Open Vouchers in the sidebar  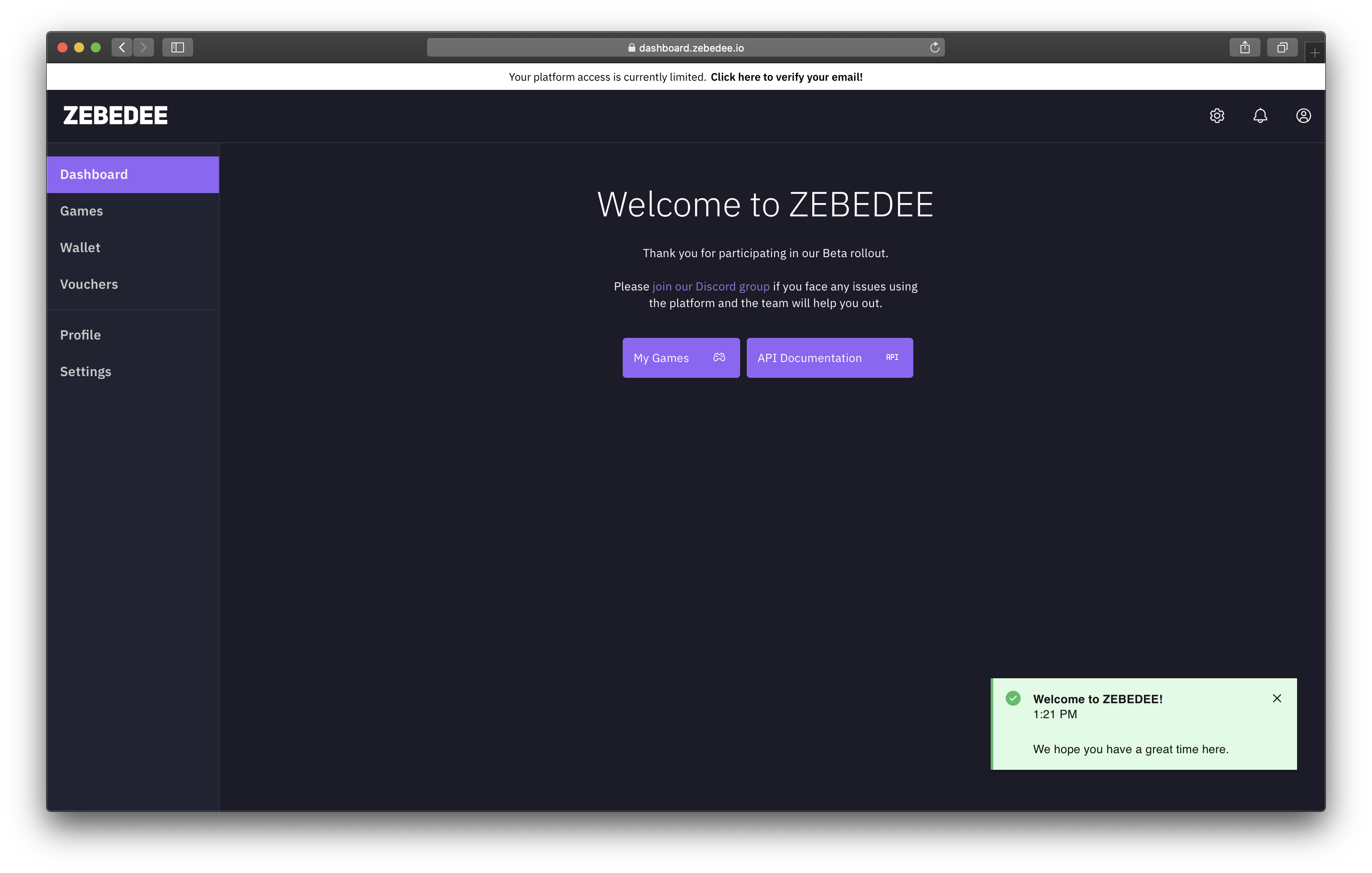coord(133,284)
